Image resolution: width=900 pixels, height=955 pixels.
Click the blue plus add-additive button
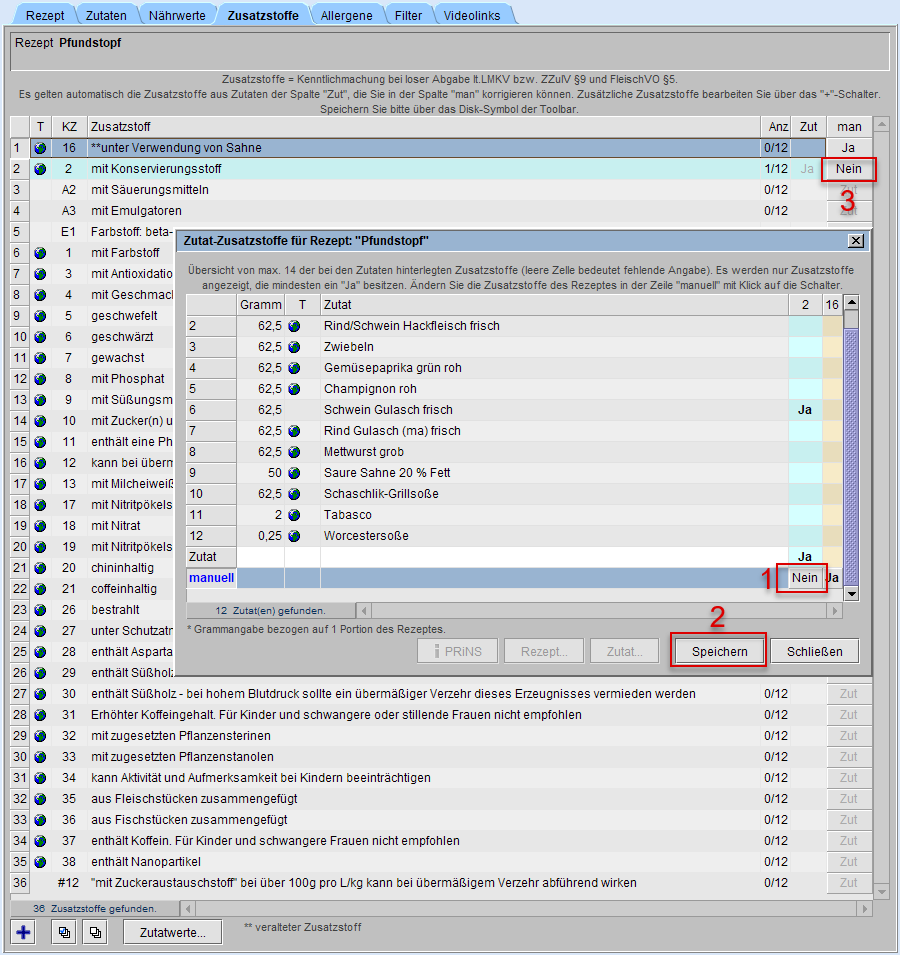[x=23, y=931]
